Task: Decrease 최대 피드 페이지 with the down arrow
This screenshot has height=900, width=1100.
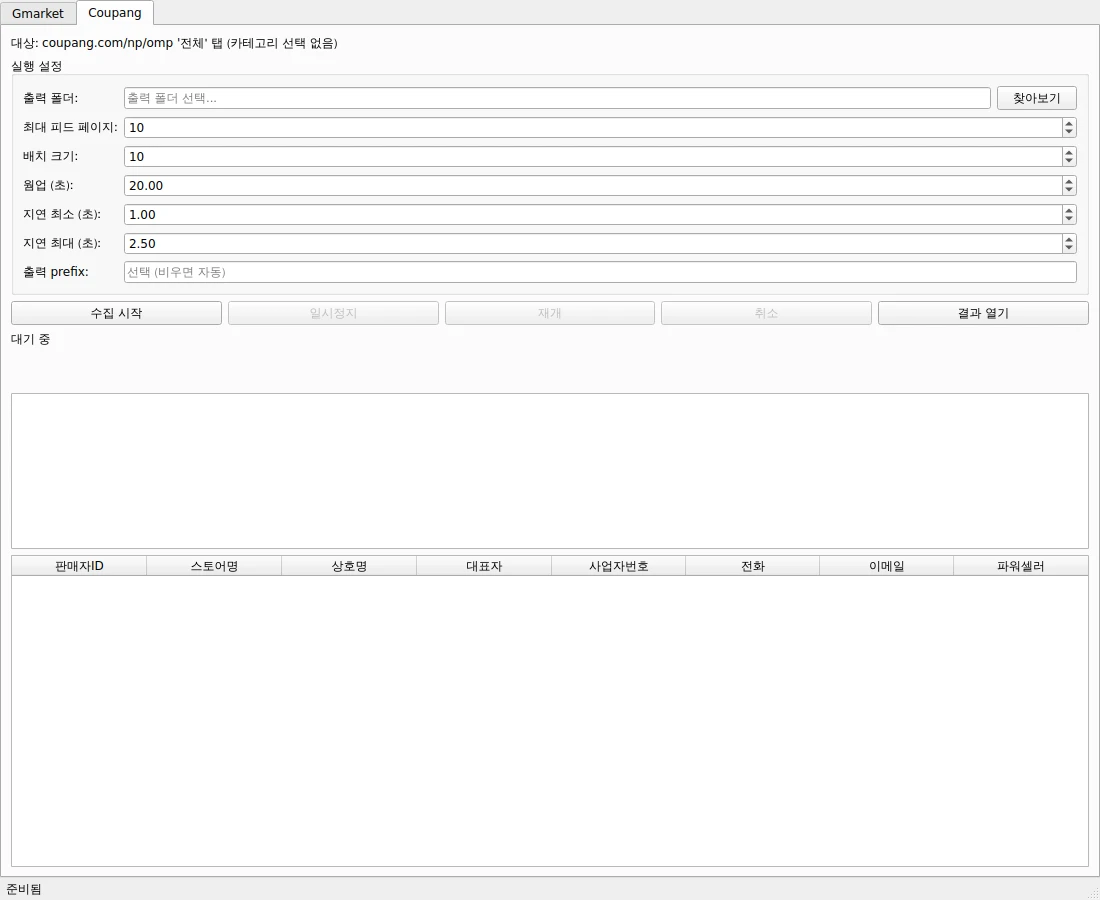Action: (1069, 132)
